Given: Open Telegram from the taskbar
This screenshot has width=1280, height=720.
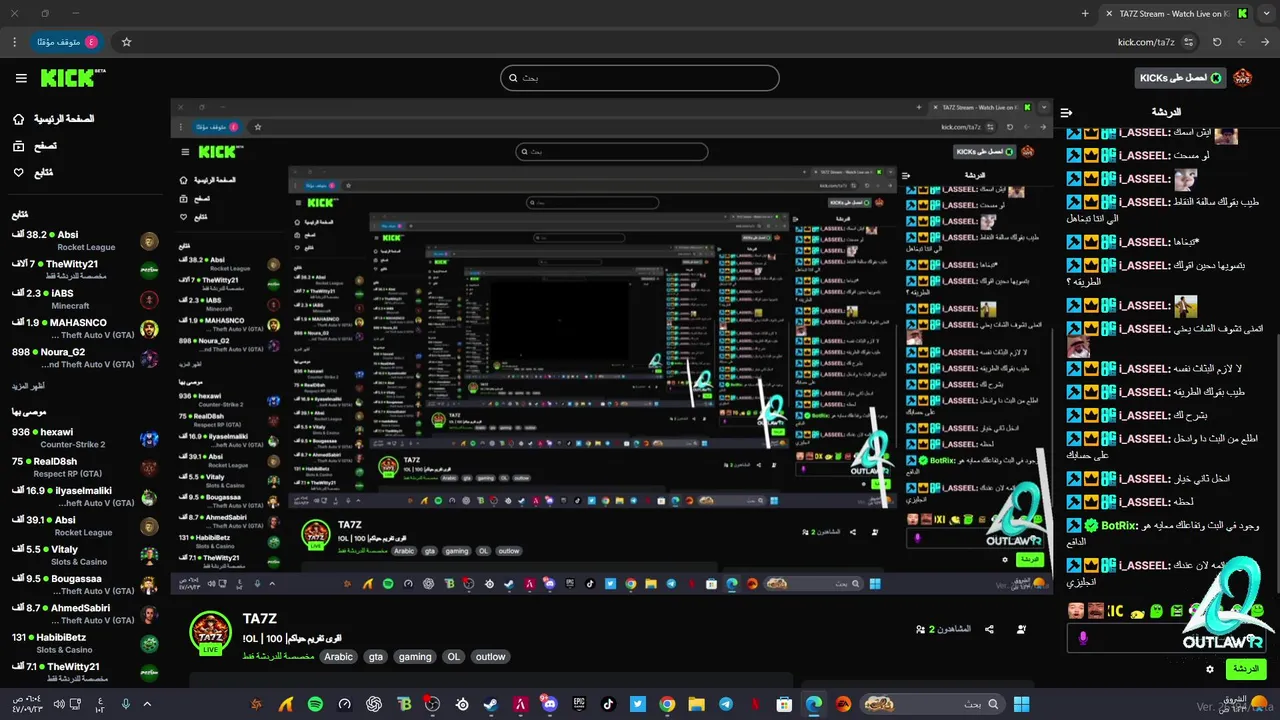Looking at the screenshot, I should coord(726,704).
